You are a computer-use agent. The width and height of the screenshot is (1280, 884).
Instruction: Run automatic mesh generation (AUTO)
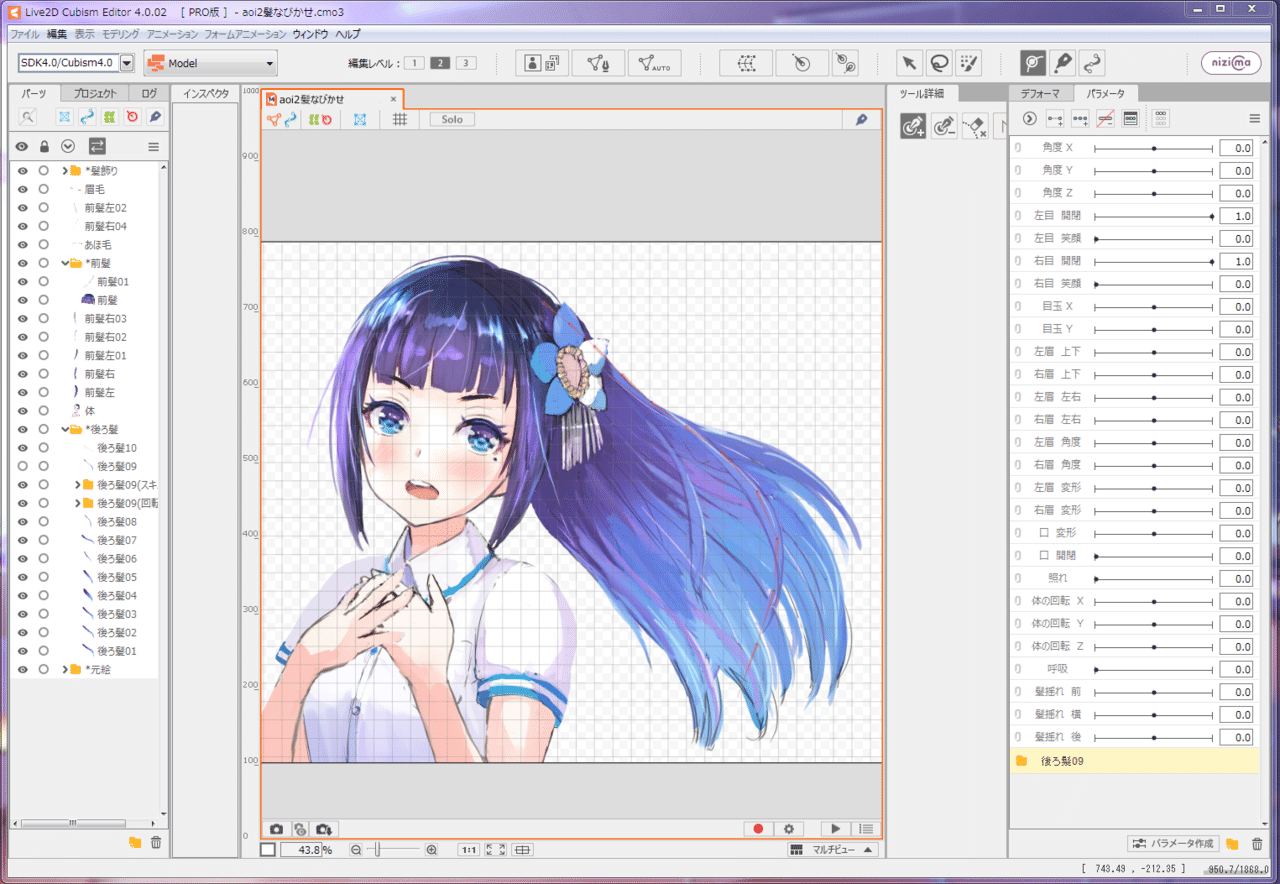coord(654,63)
